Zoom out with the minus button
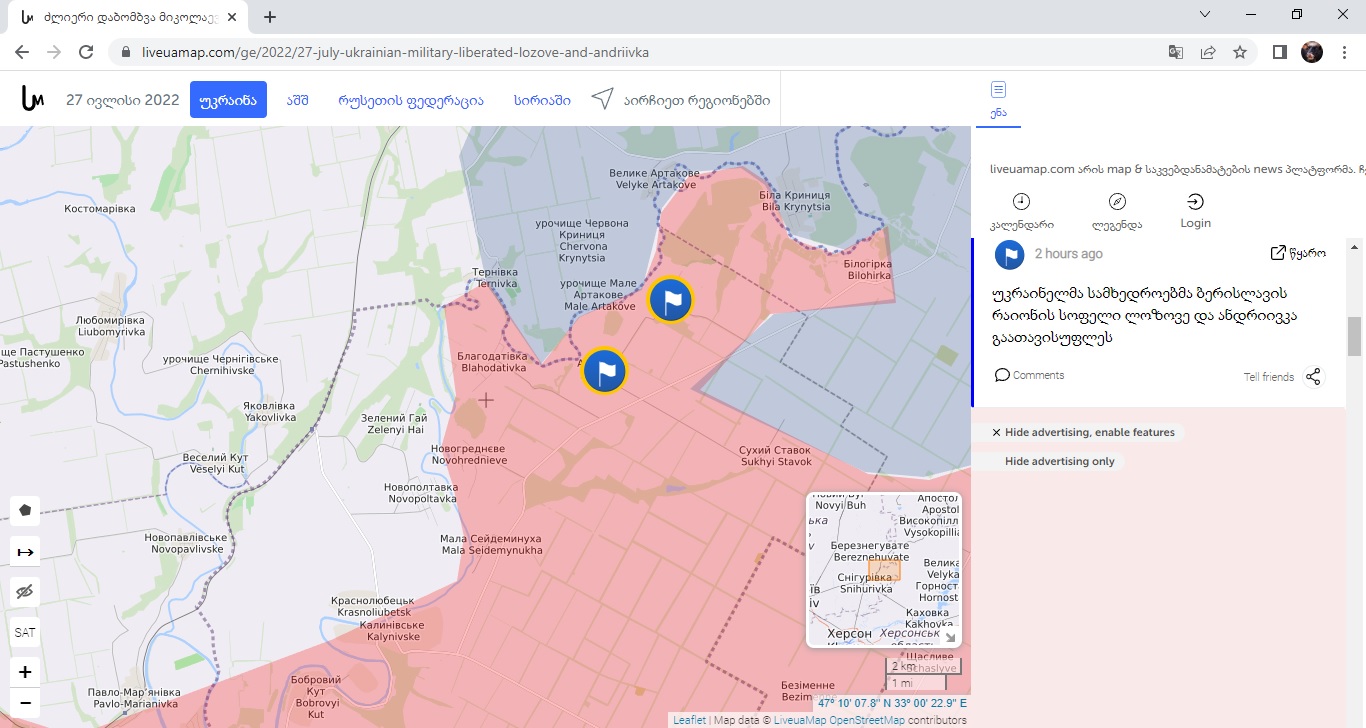This screenshot has height=728, width=1366. 25,703
